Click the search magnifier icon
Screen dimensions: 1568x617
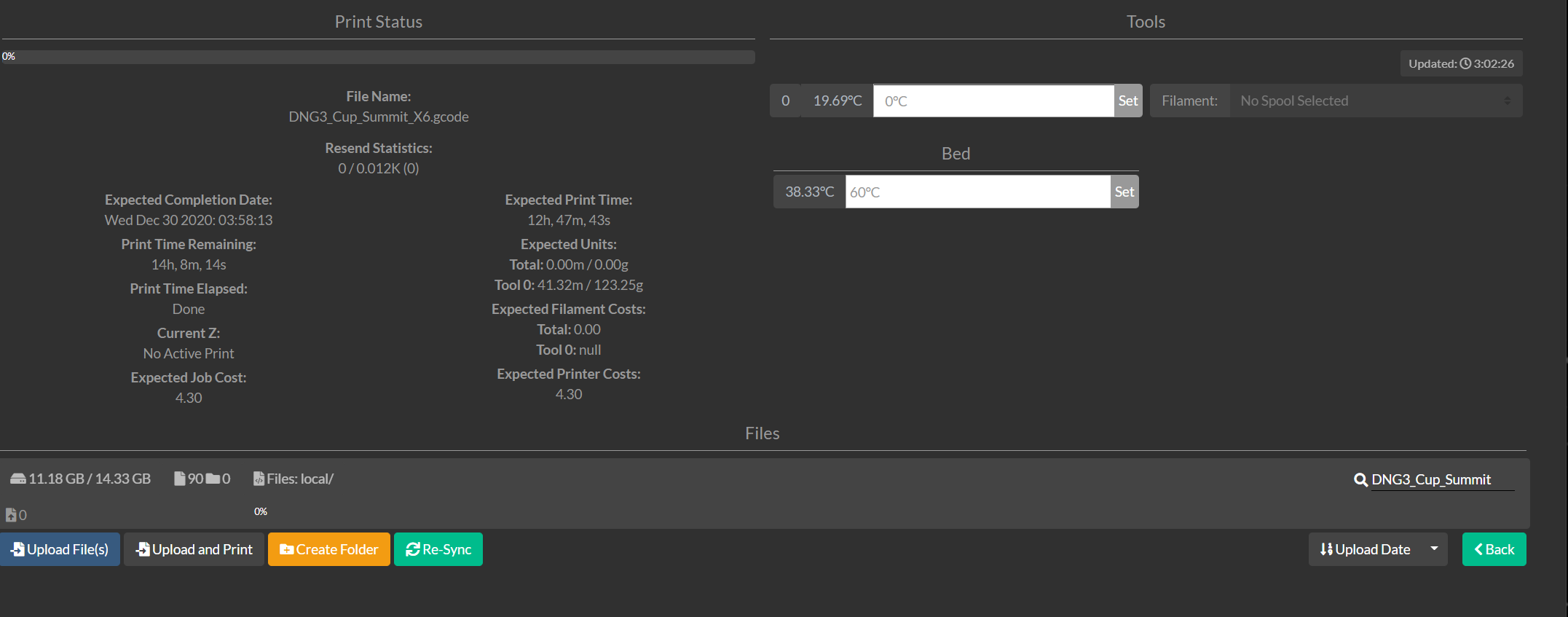coord(1360,479)
